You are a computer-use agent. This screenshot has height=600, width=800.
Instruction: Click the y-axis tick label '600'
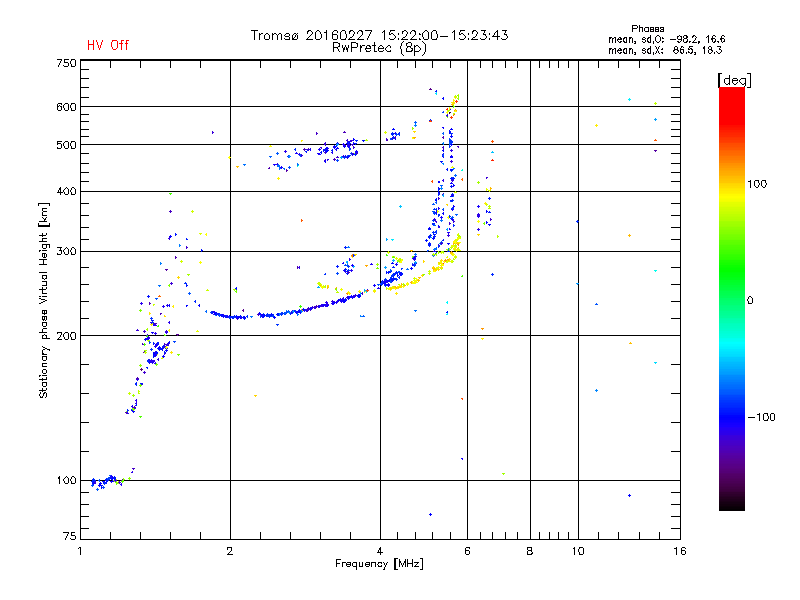[x=66, y=107]
